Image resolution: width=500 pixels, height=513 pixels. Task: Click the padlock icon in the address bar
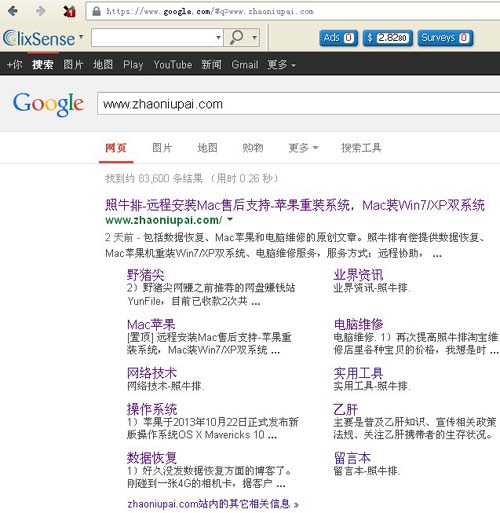(96, 12)
